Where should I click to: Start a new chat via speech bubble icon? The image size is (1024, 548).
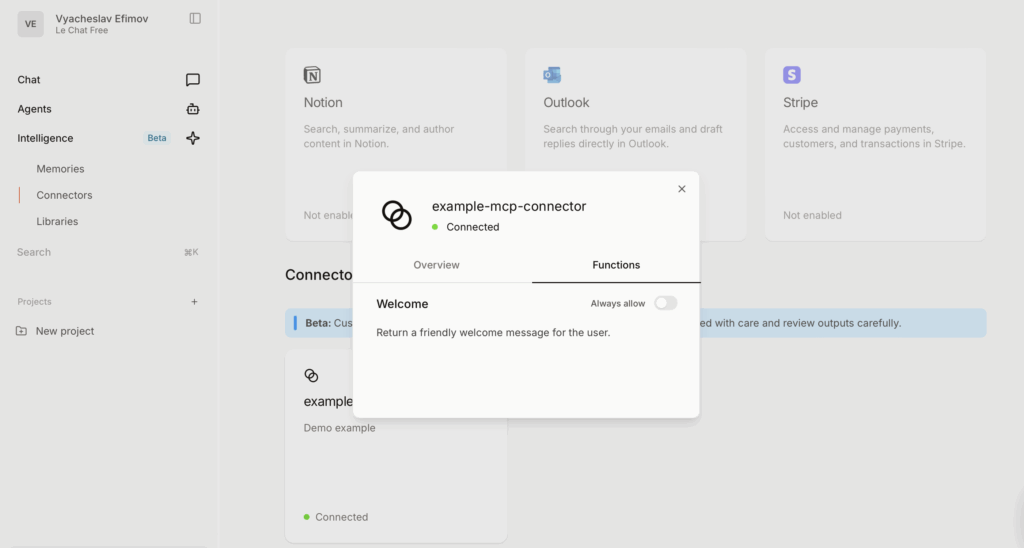(193, 80)
